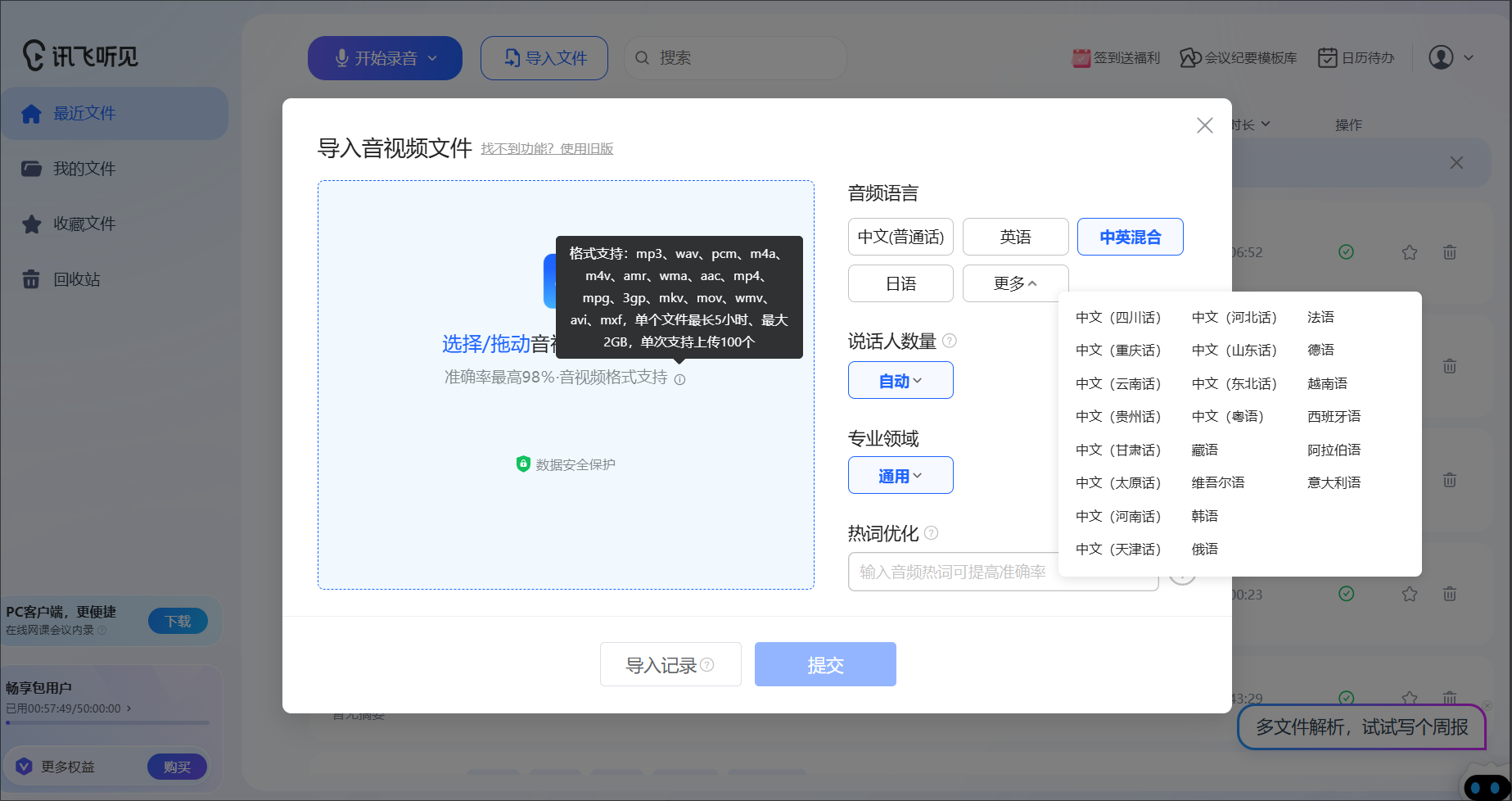Viewport: 1512px width, 801px height.
Task: Star the file row with 00:23 duration
Action: (1410, 594)
